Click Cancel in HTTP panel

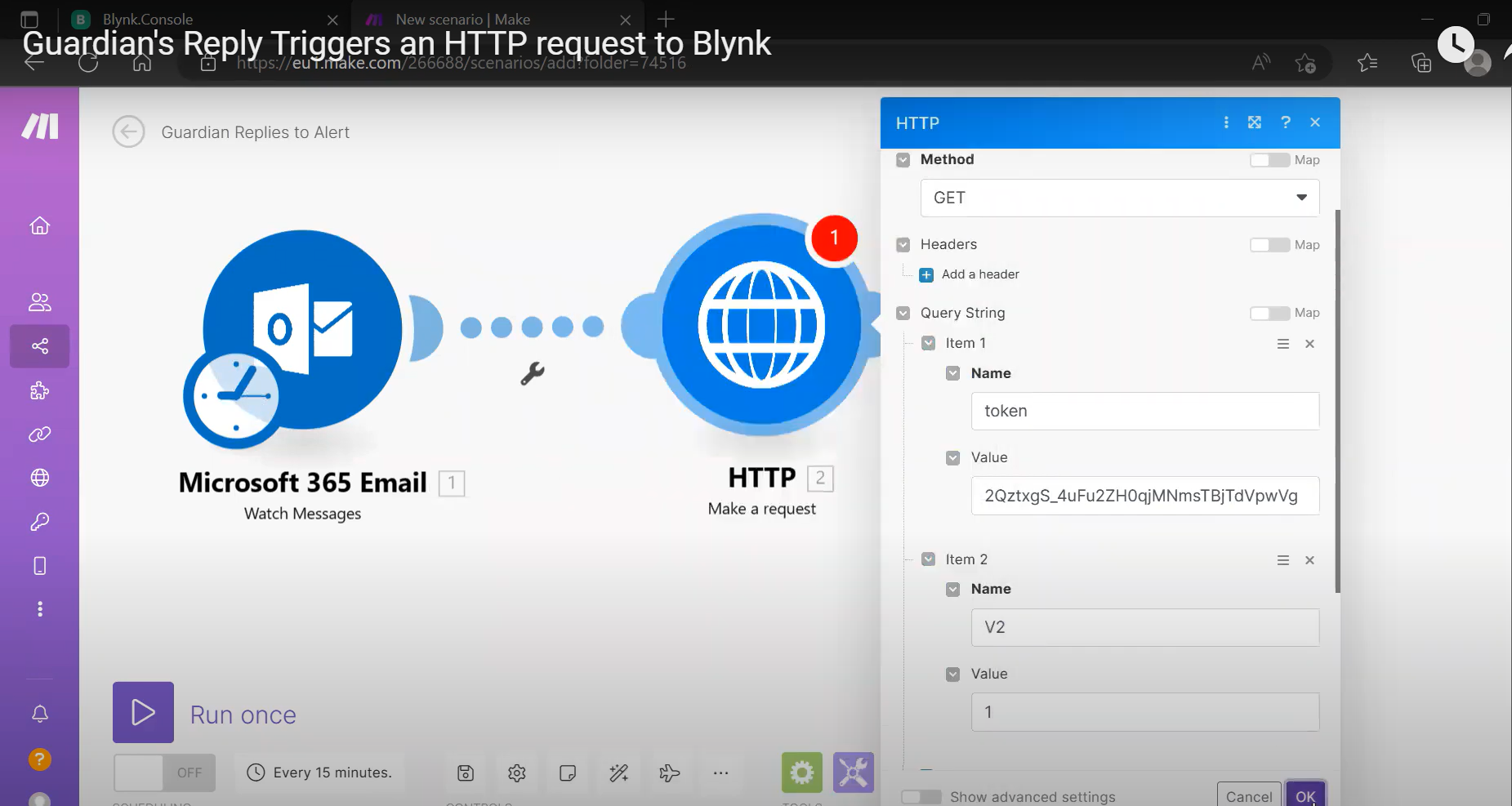[x=1249, y=795]
